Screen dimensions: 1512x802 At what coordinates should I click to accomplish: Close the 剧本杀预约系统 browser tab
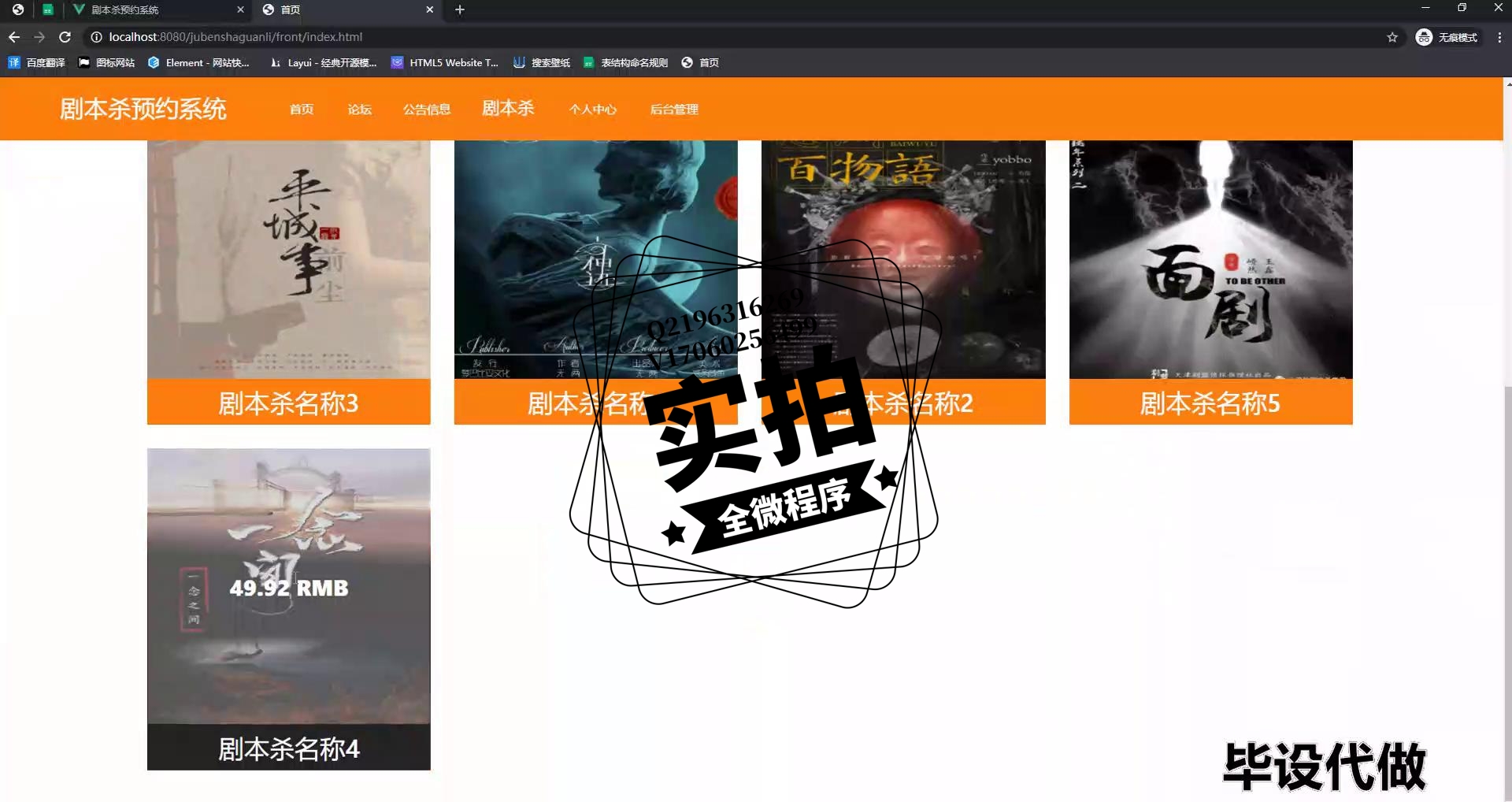coord(240,9)
